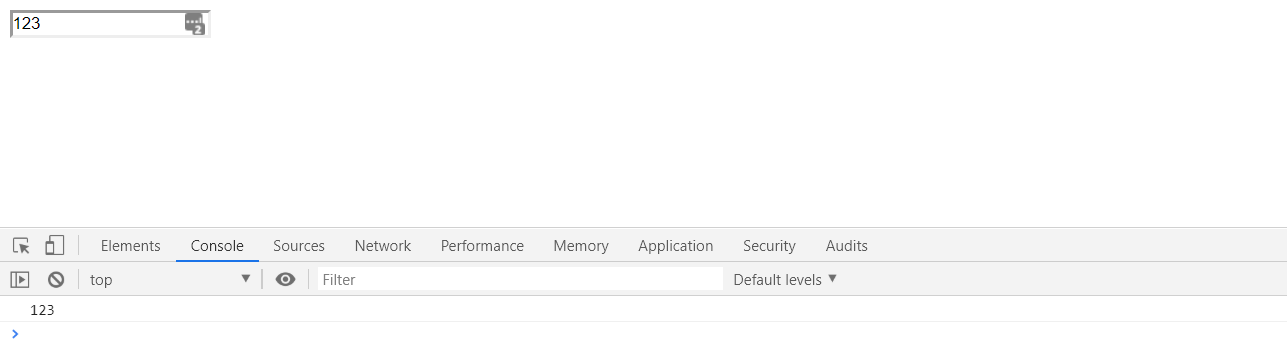This screenshot has width=1287, height=363.
Task: Open the Performance tab
Action: (482, 246)
